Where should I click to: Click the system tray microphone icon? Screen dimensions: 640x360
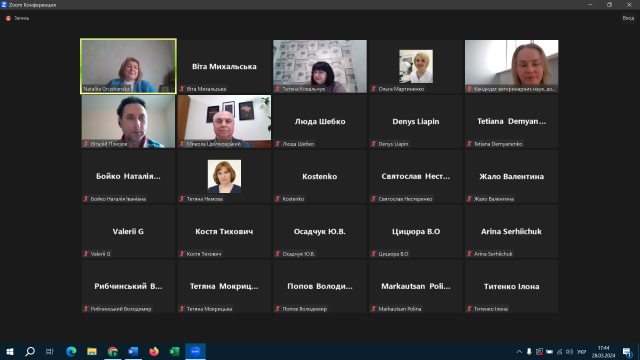529,352
